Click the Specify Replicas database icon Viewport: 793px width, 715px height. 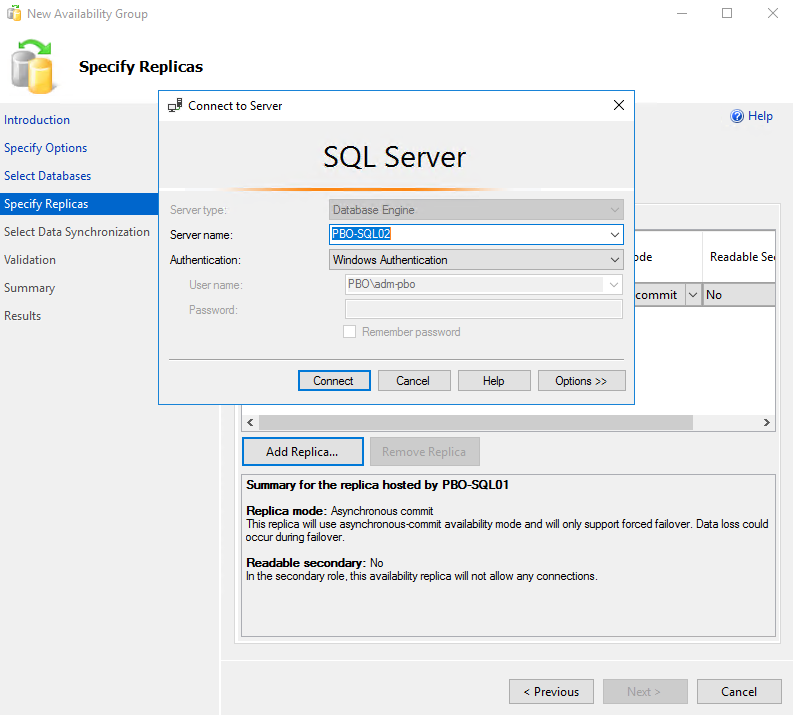(x=32, y=67)
